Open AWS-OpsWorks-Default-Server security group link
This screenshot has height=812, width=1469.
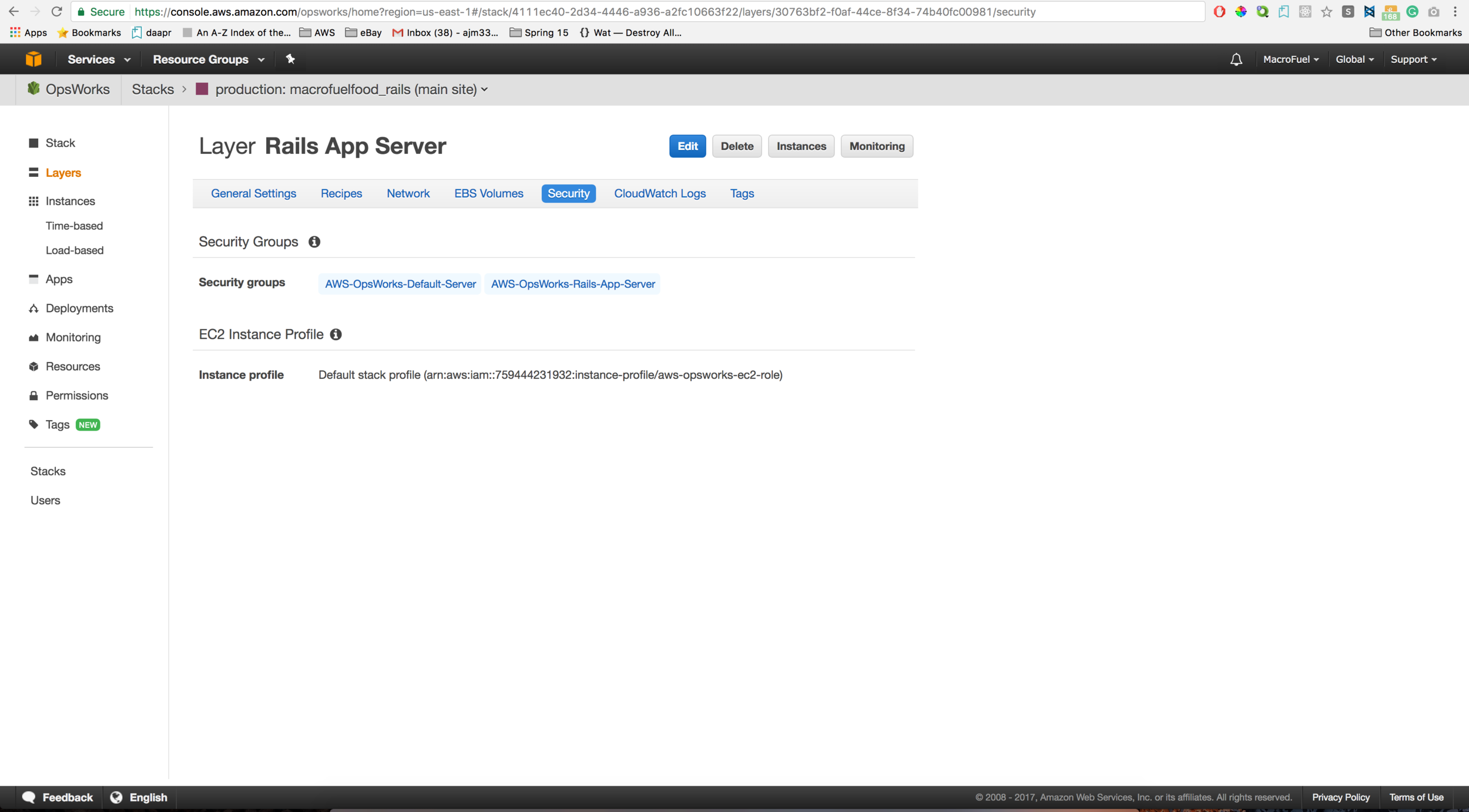pyautogui.click(x=400, y=284)
